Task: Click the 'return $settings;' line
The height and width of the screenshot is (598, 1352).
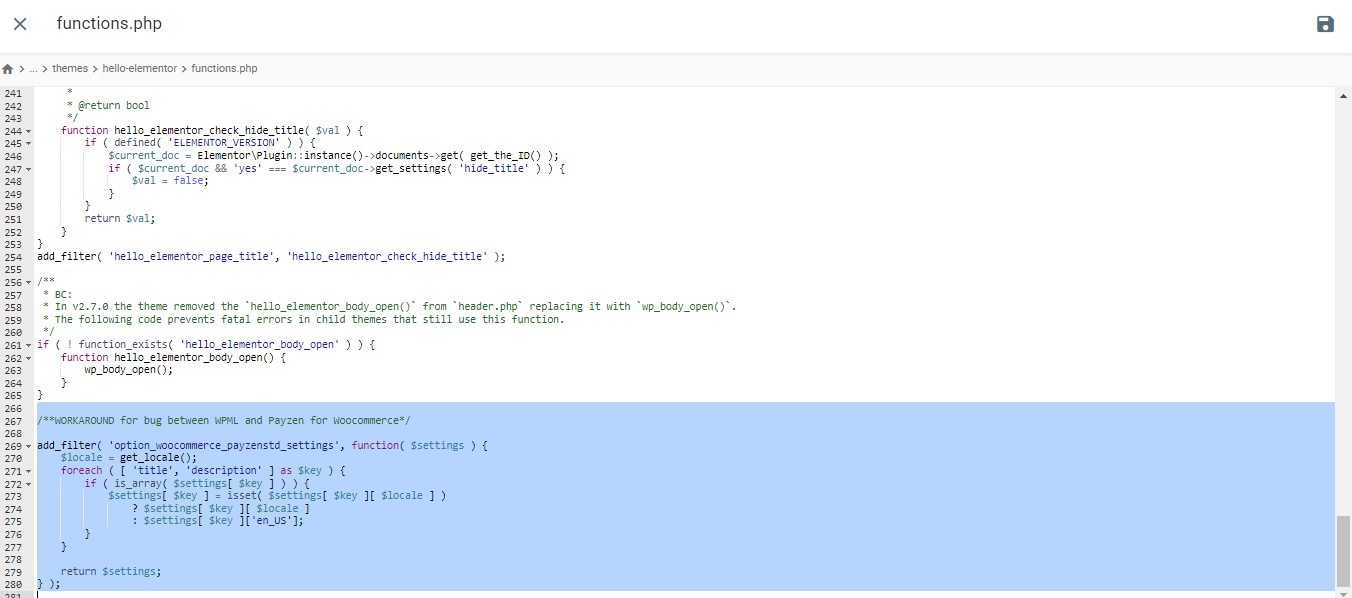Action: 111,571
